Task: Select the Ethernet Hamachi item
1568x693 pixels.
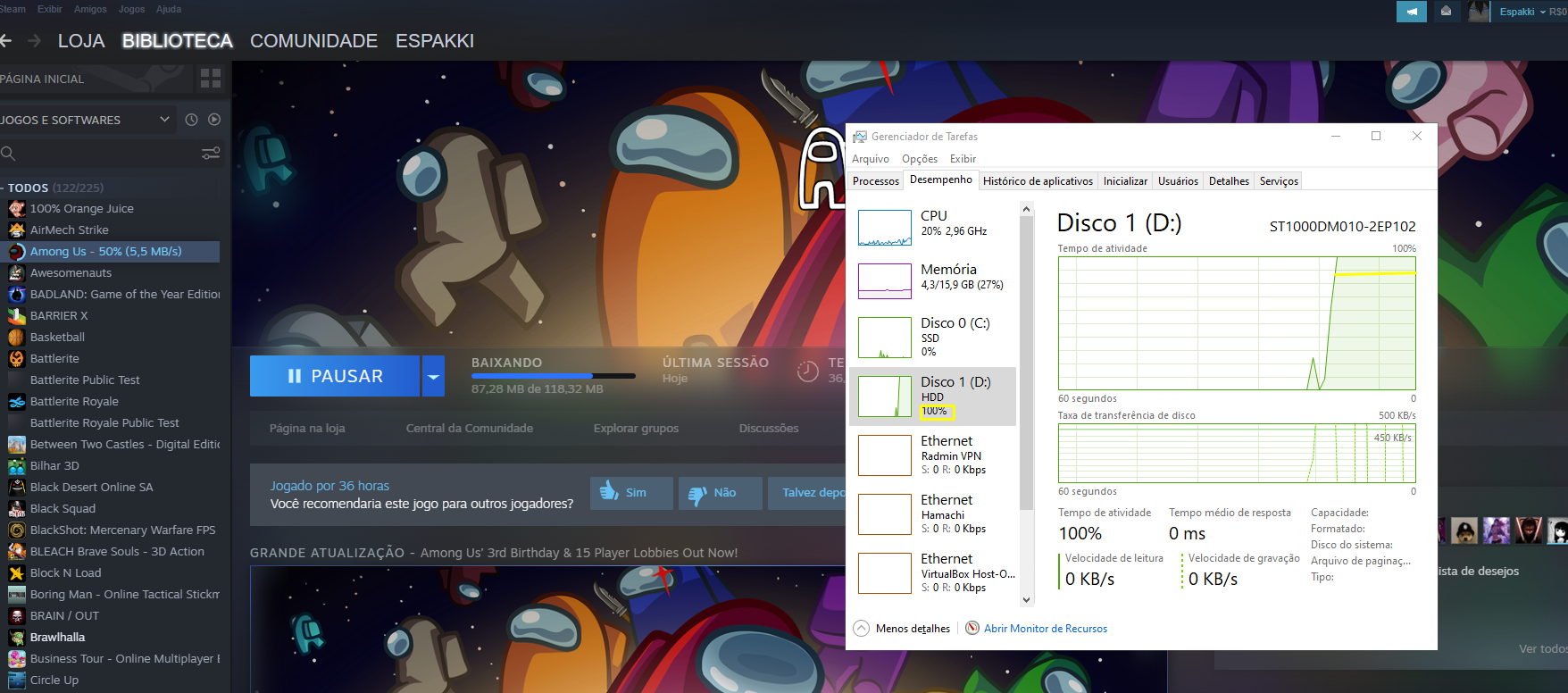Action: coord(932,514)
